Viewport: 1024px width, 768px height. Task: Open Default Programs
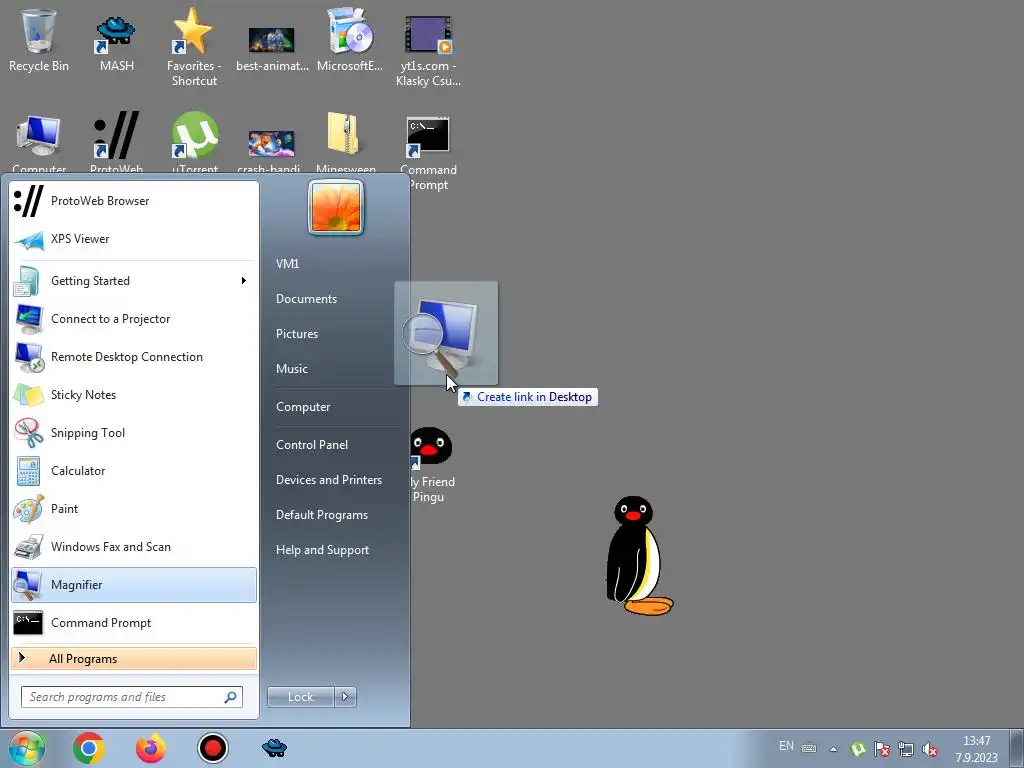pos(322,515)
